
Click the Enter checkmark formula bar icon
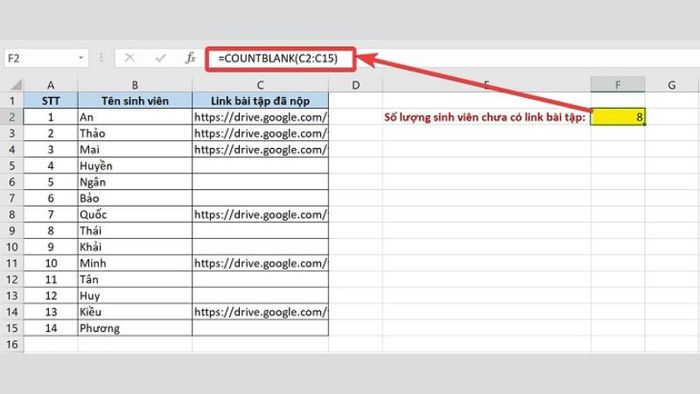(160, 58)
